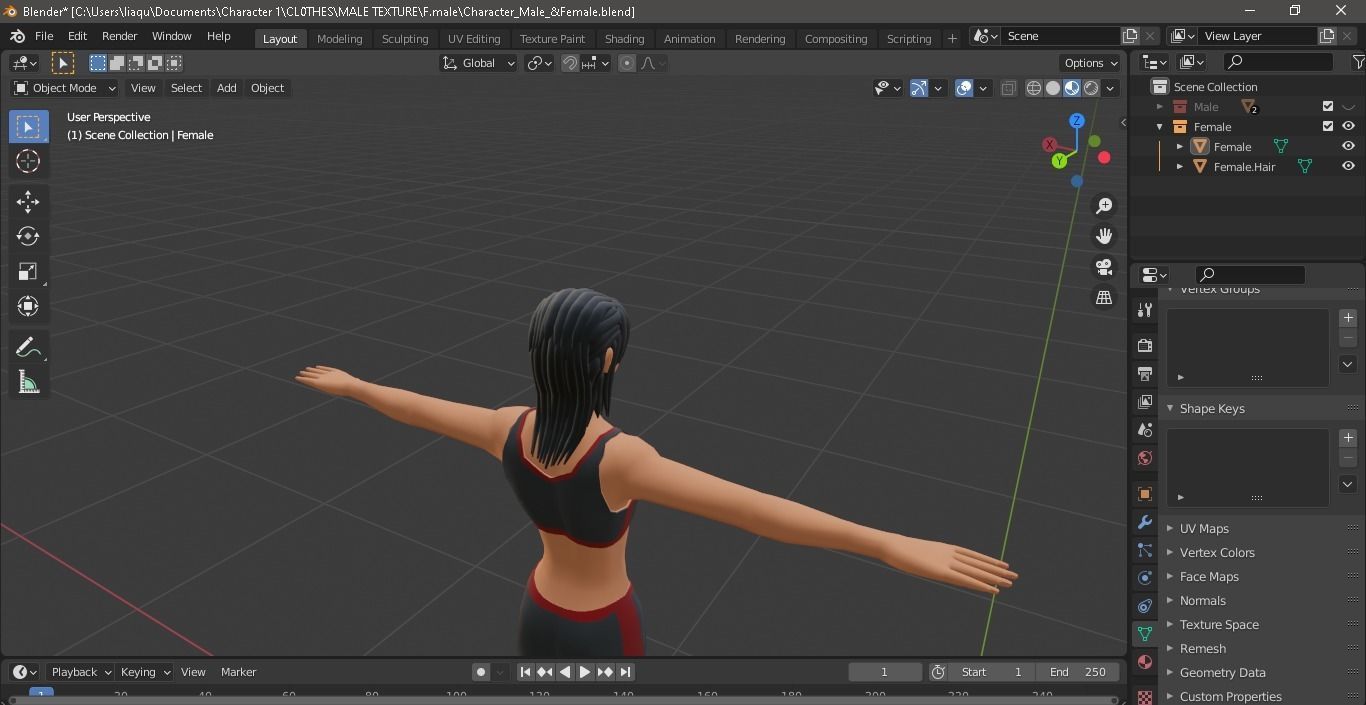The height and width of the screenshot is (705, 1366).
Task: Choose the Measure tool
Action: [x=28, y=383]
